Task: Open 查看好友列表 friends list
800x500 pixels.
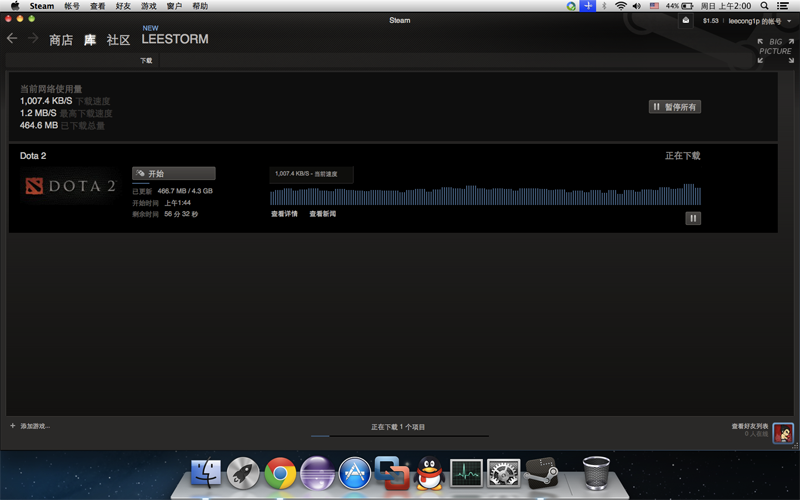Action: click(749, 426)
